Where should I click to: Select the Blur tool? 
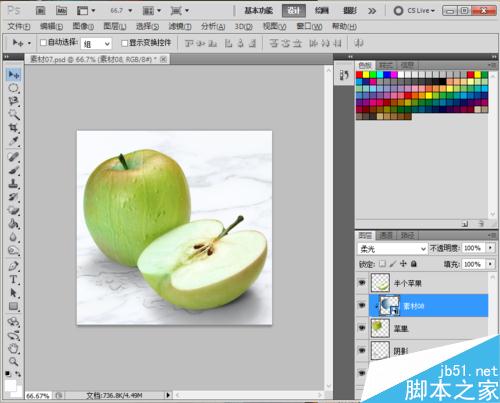coord(13,237)
